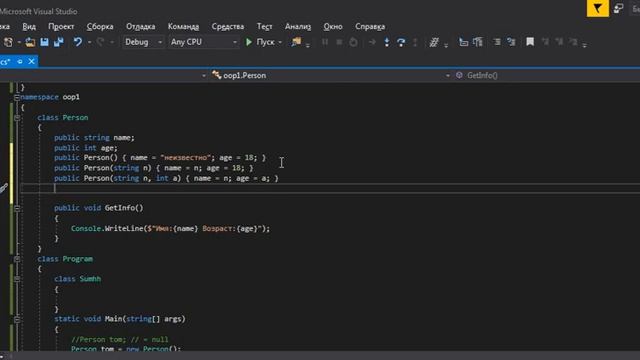
Task: Open the Проект menu
Action: pyautogui.click(x=61, y=27)
